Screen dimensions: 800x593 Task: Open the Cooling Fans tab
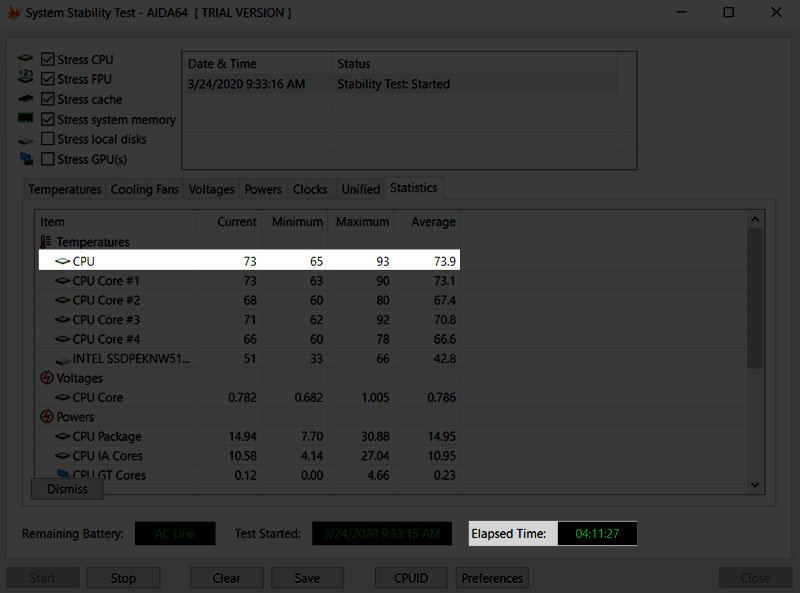coord(145,189)
